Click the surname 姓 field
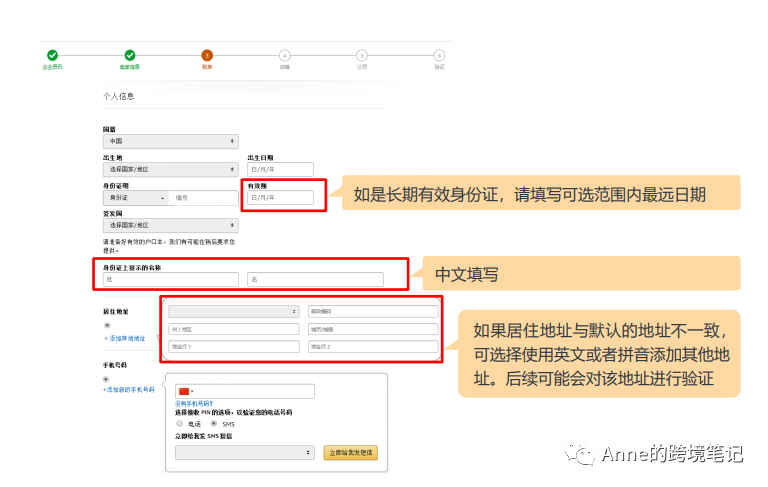 click(x=170, y=279)
